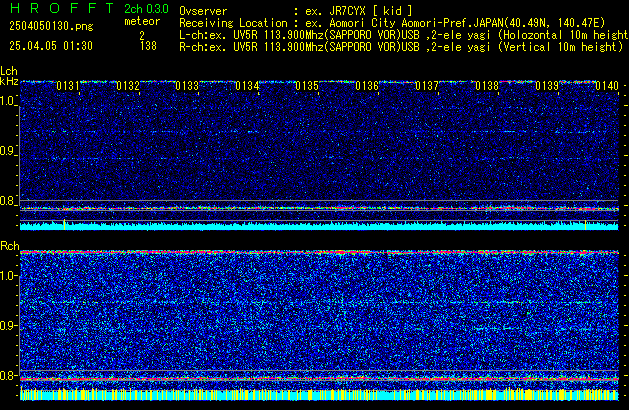Click the 0138 time marker
This screenshot has width=629, height=410.
(487, 86)
